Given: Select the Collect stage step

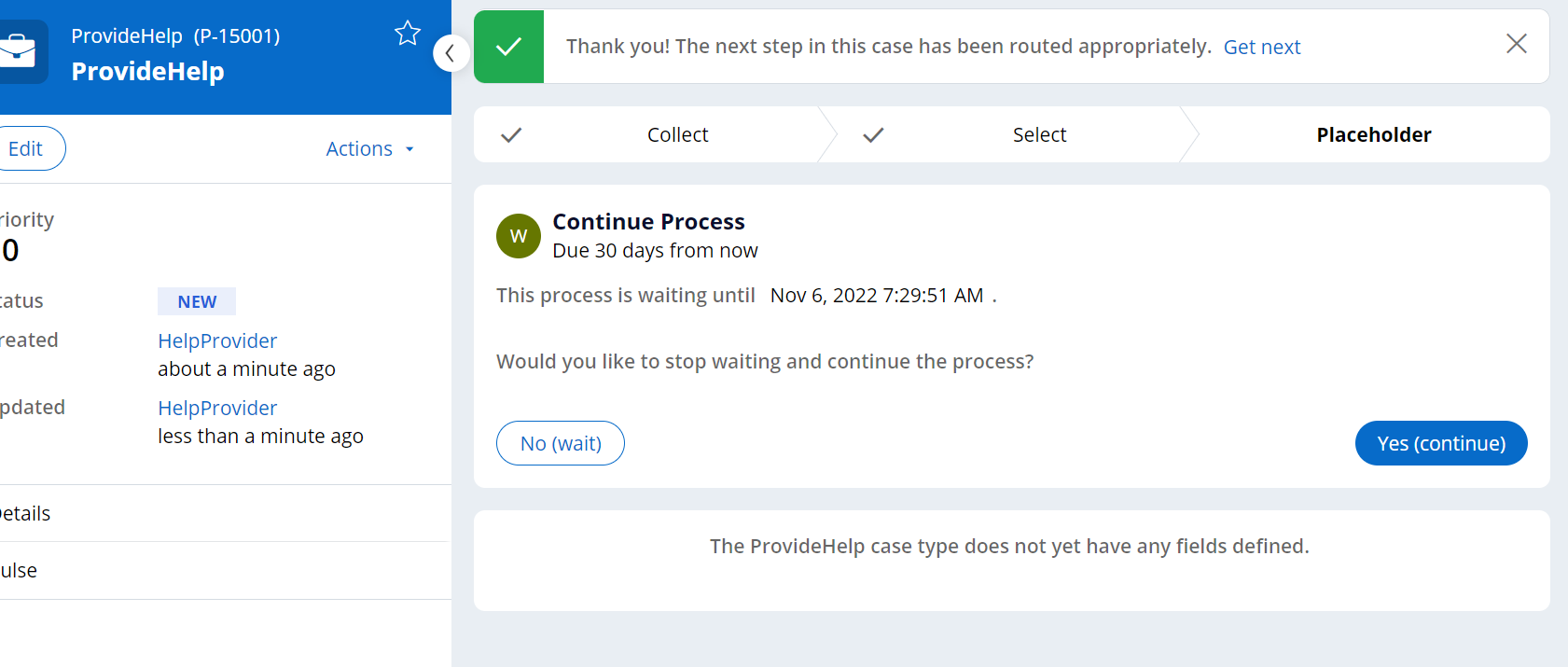Looking at the screenshot, I should point(677,135).
